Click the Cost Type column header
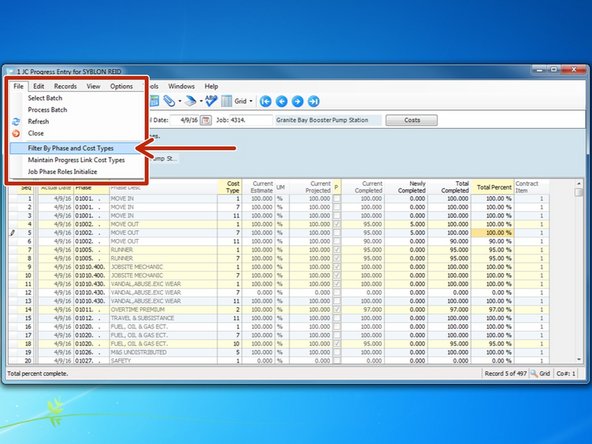The width and height of the screenshot is (592, 444). [x=230, y=187]
